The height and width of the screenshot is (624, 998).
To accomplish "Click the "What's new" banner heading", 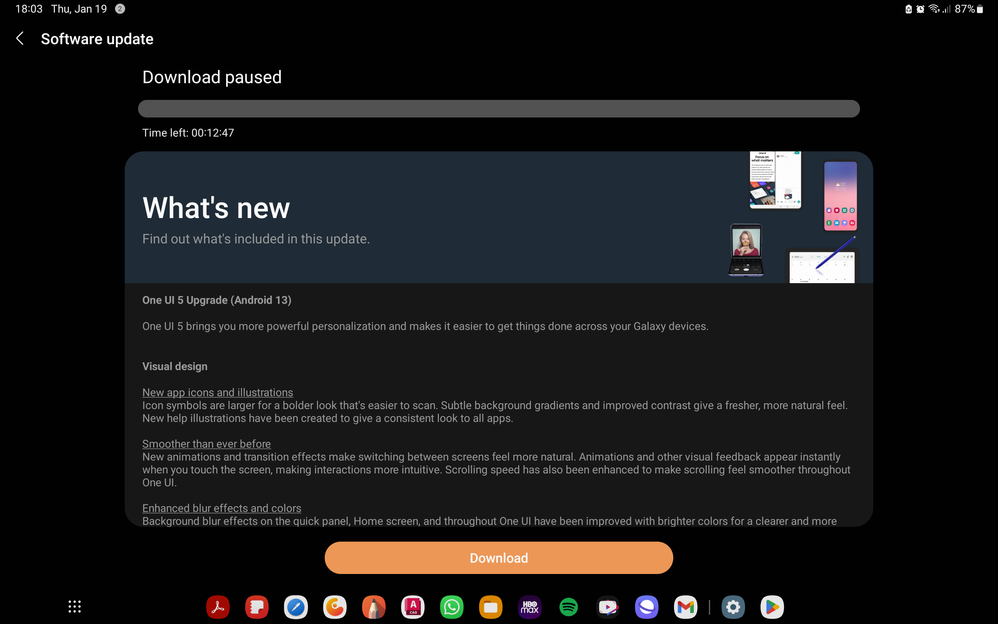I will (x=216, y=208).
